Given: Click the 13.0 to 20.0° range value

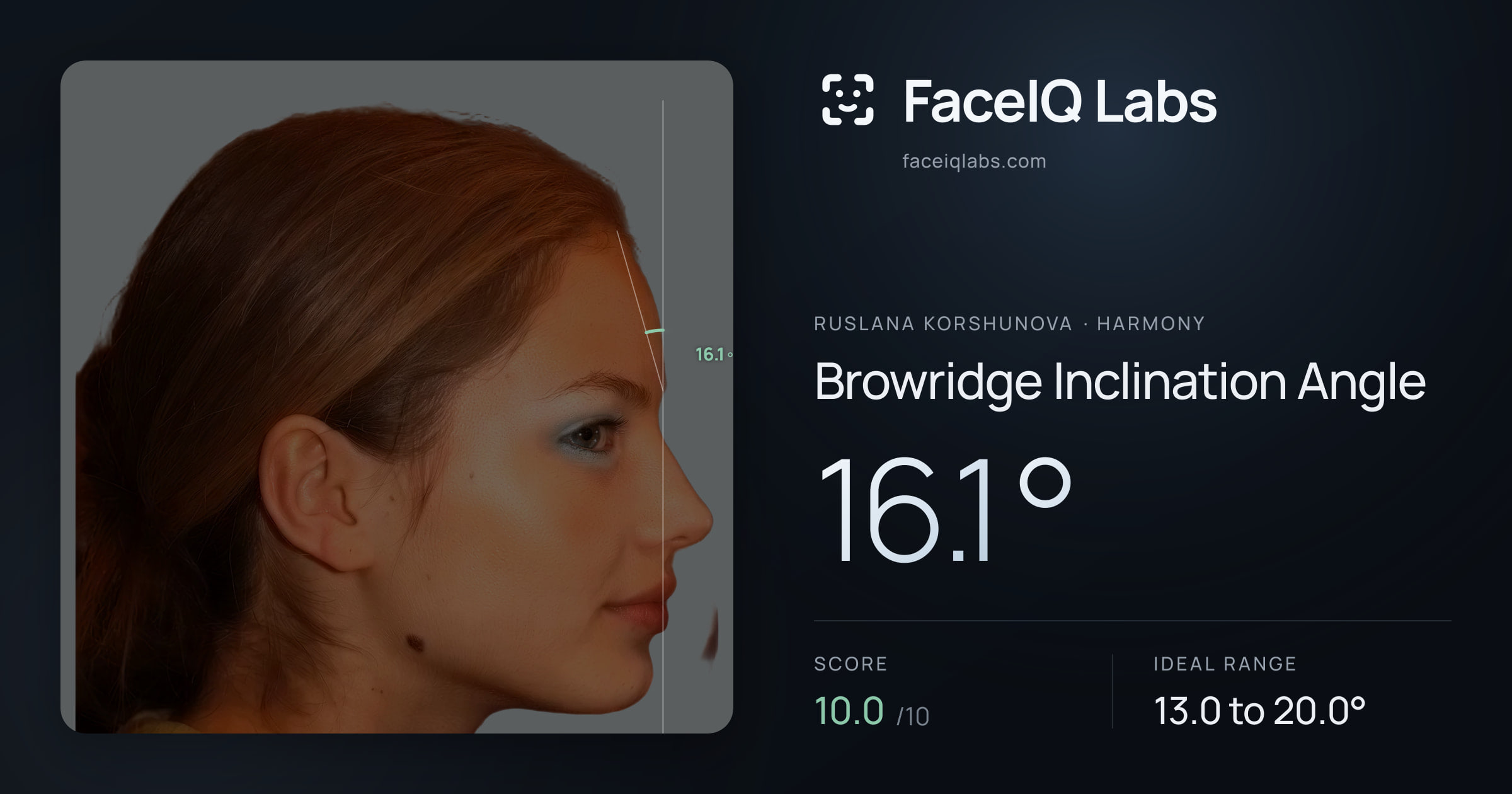Looking at the screenshot, I should 1259,711.
